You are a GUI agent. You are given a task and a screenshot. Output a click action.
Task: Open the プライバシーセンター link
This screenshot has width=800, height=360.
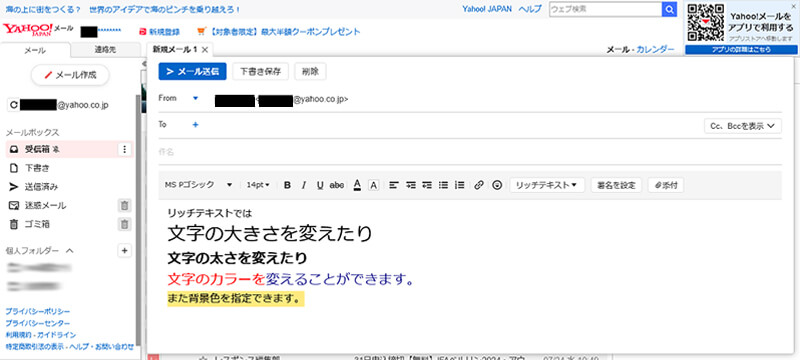coord(38,323)
